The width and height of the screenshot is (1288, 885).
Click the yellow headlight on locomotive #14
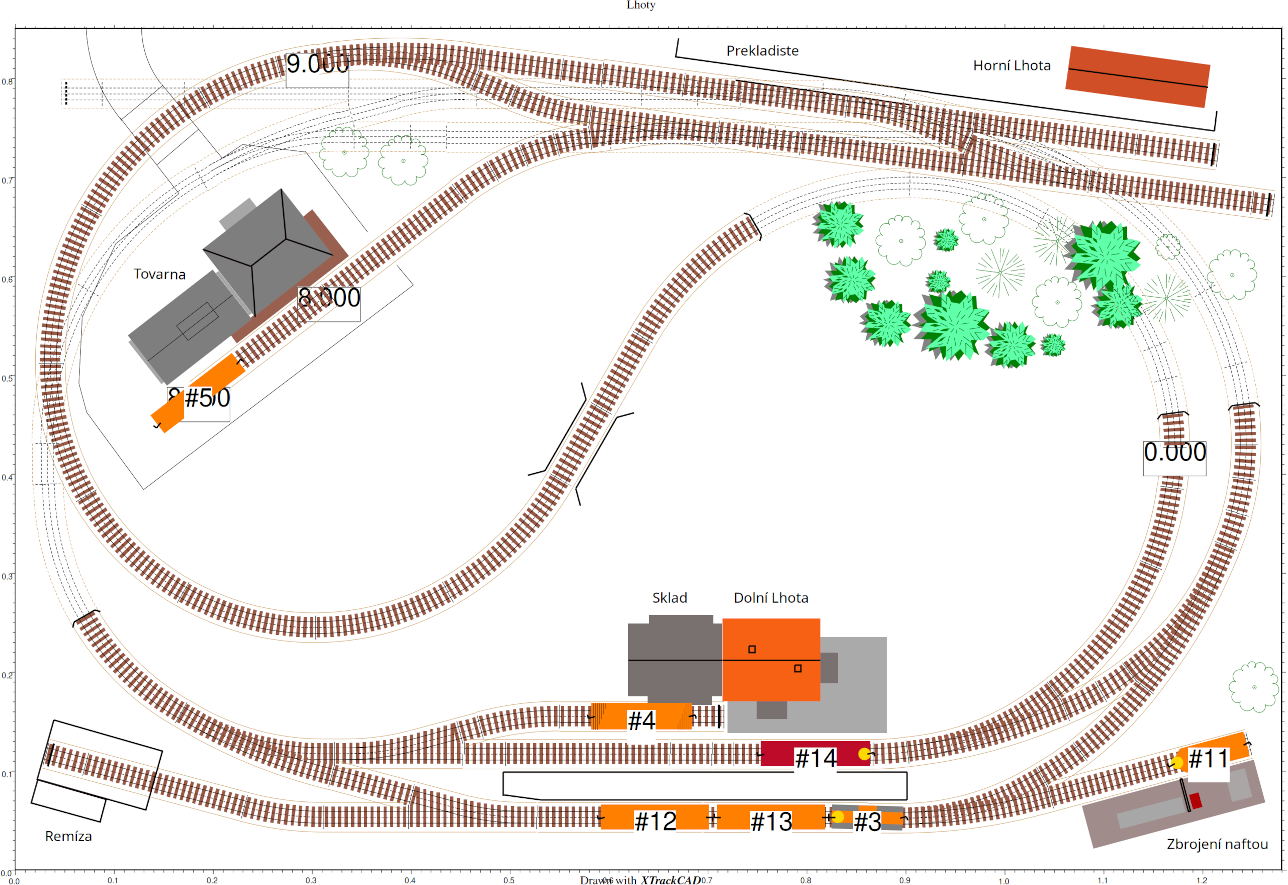(x=864, y=754)
